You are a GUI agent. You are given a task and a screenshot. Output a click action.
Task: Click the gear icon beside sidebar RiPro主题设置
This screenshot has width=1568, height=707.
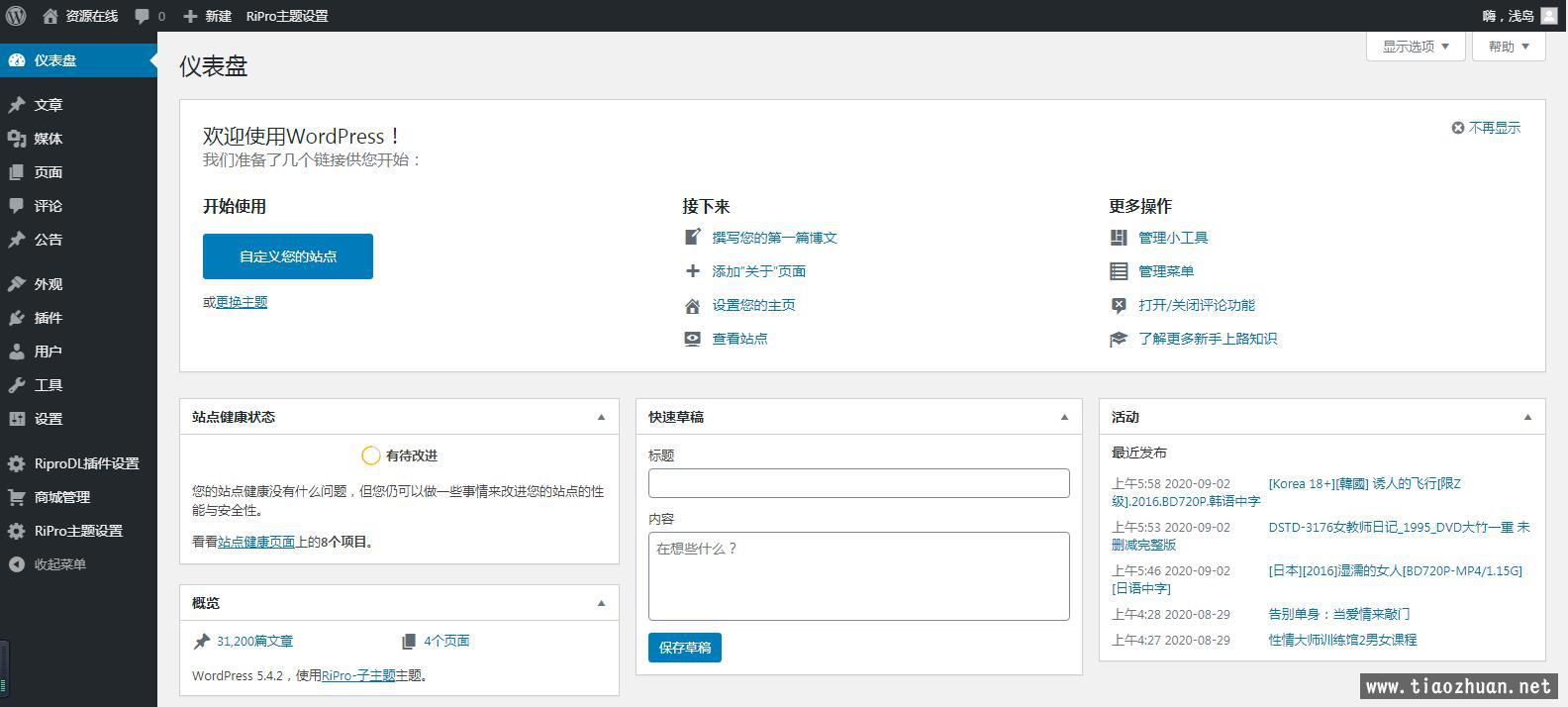17,531
